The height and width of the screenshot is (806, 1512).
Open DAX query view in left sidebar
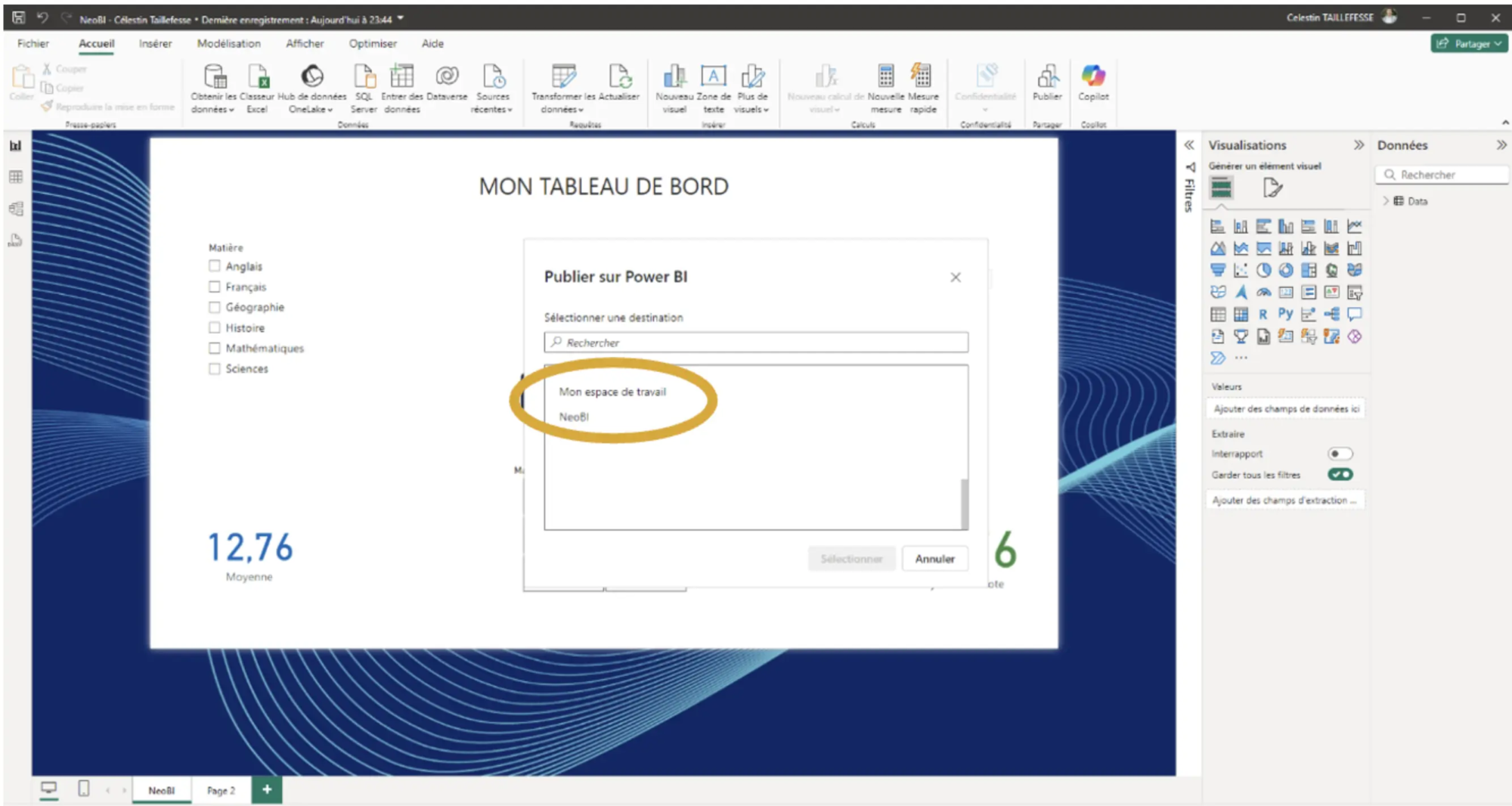click(15, 240)
